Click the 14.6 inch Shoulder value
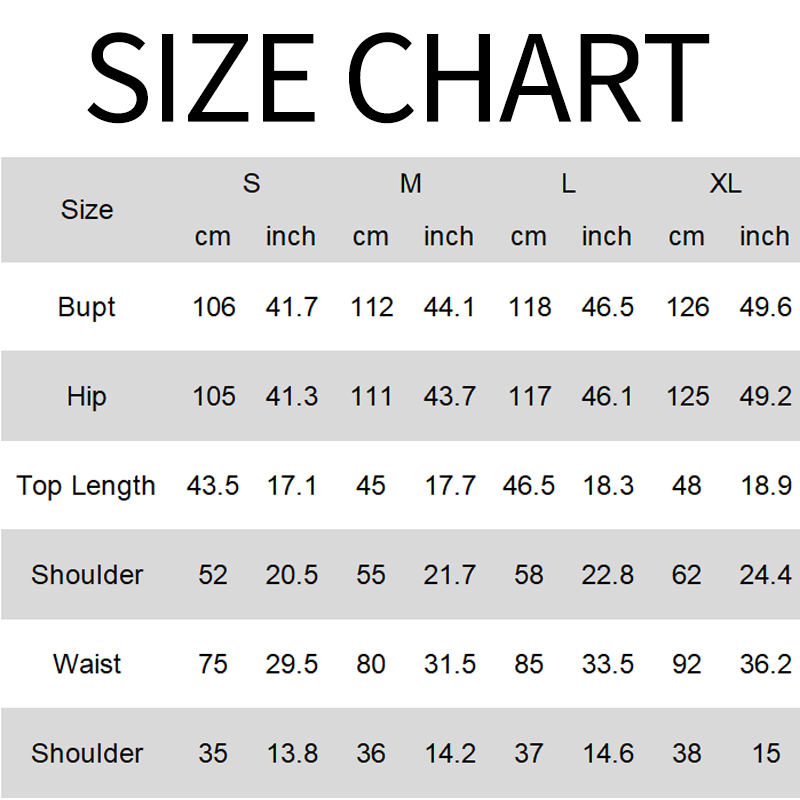Screen dimensions: 800x800 [607, 753]
